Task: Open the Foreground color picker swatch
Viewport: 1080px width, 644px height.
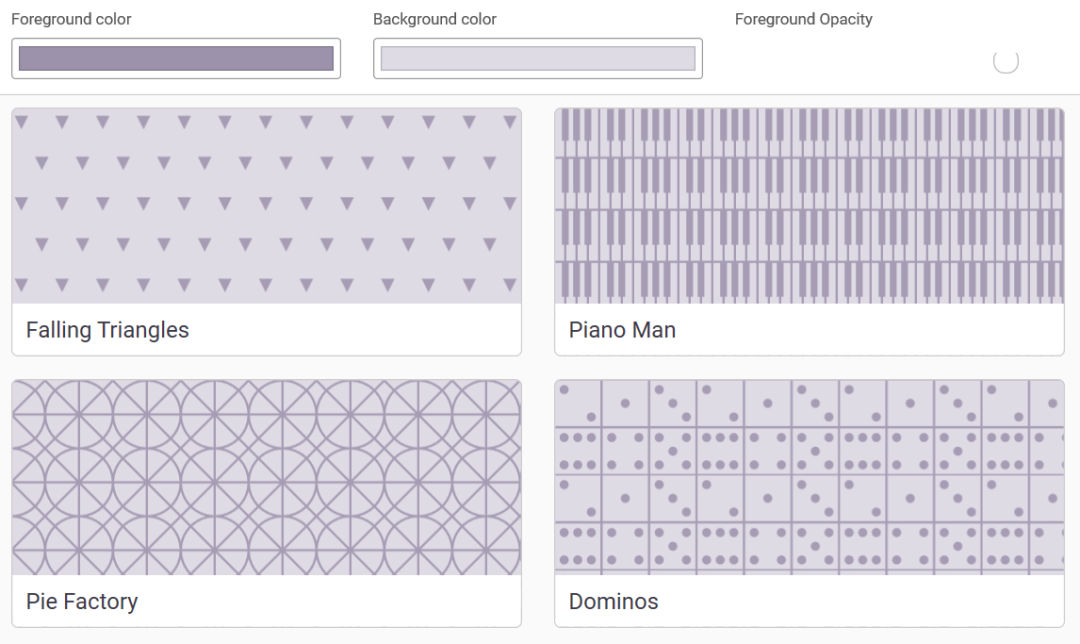Action: click(176, 58)
